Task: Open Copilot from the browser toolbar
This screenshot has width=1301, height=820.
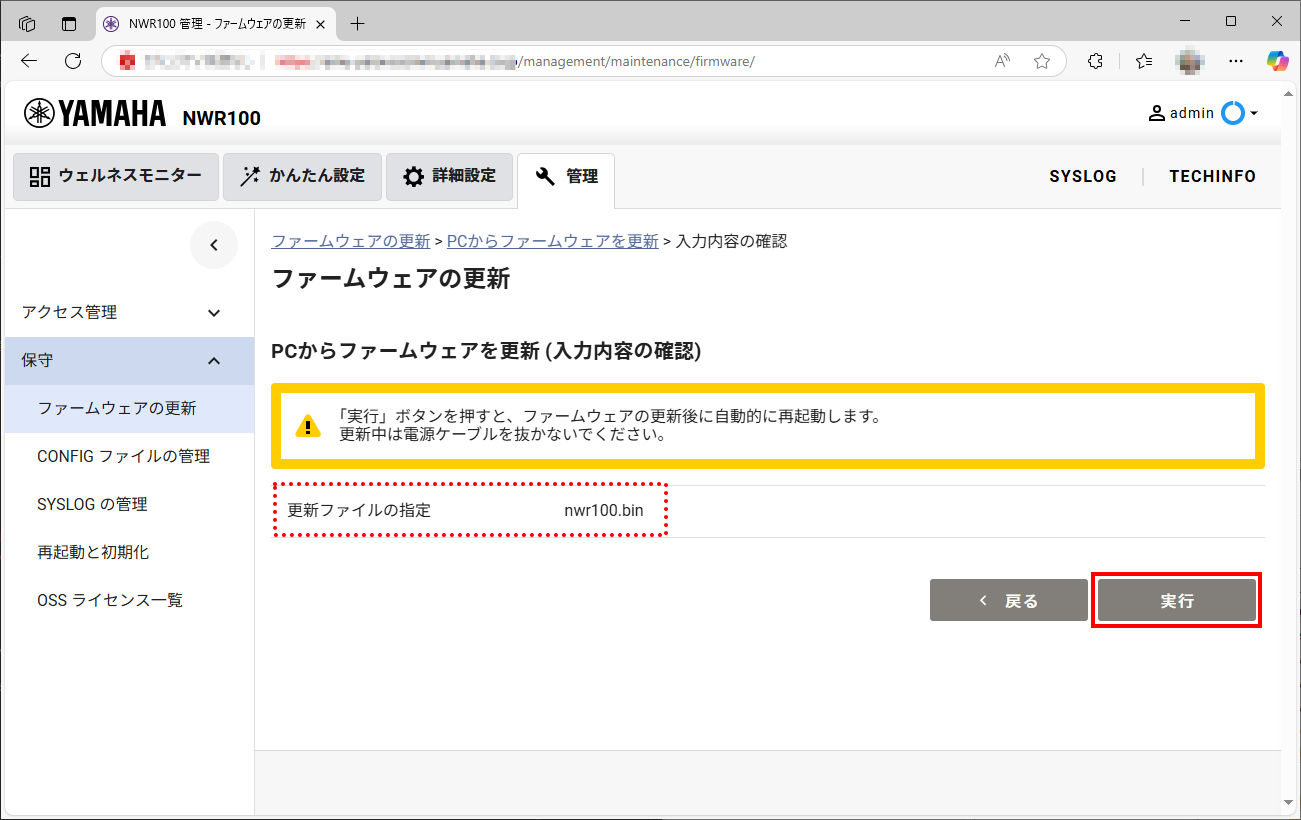Action: point(1277,61)
